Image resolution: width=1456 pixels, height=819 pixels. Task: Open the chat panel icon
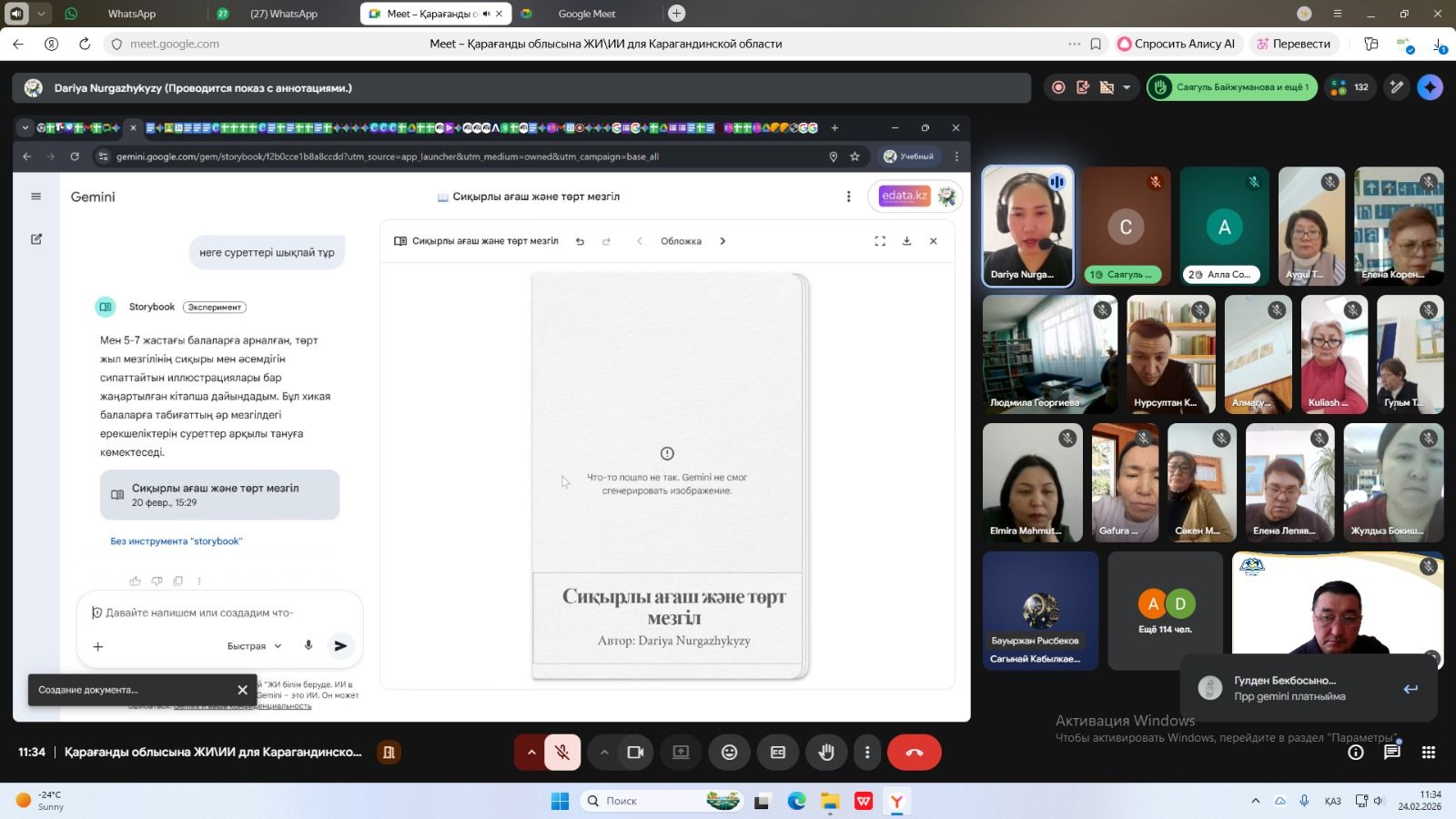(1391, 753)
